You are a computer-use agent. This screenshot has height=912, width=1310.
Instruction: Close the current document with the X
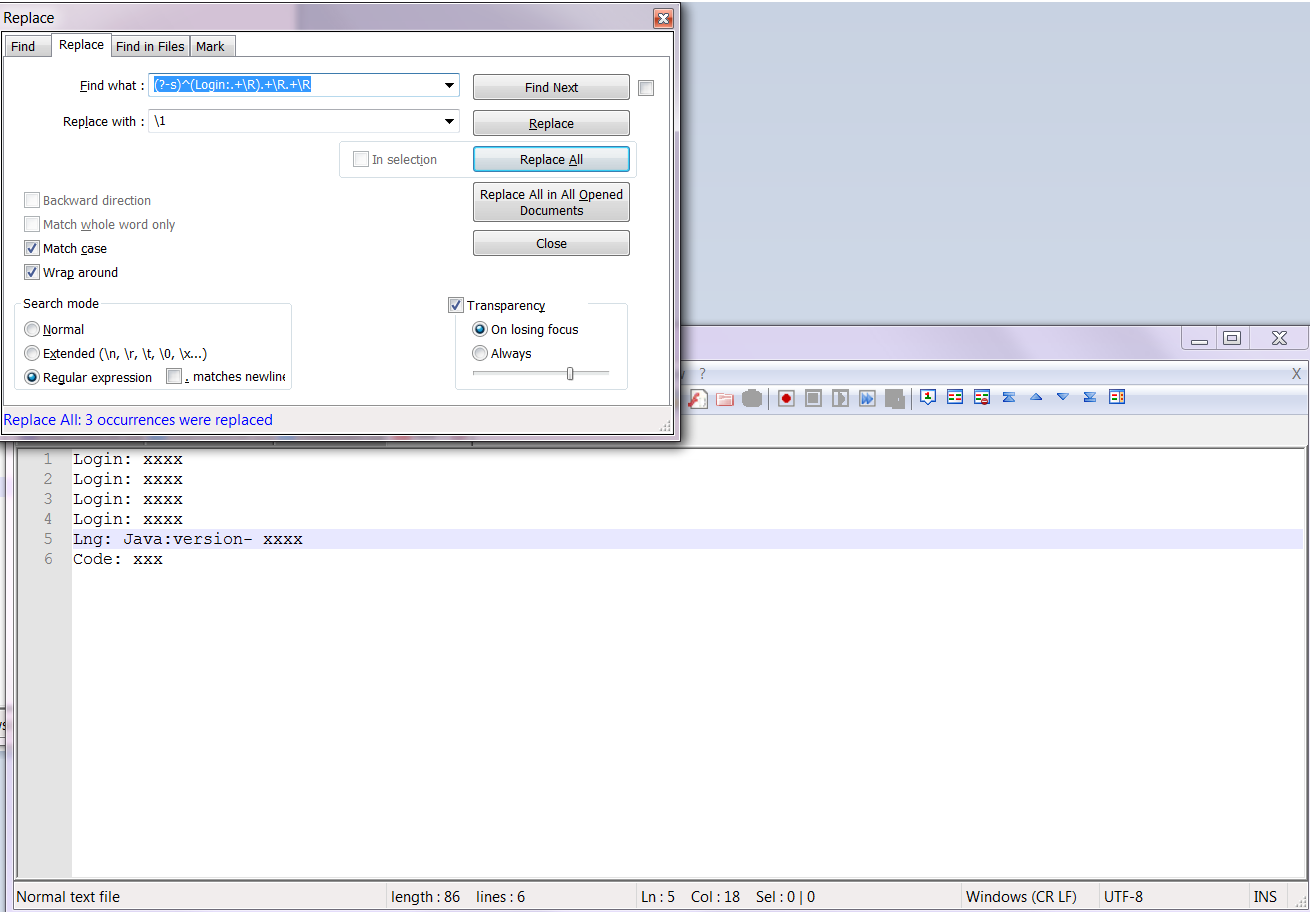[x=1296, y=373]
